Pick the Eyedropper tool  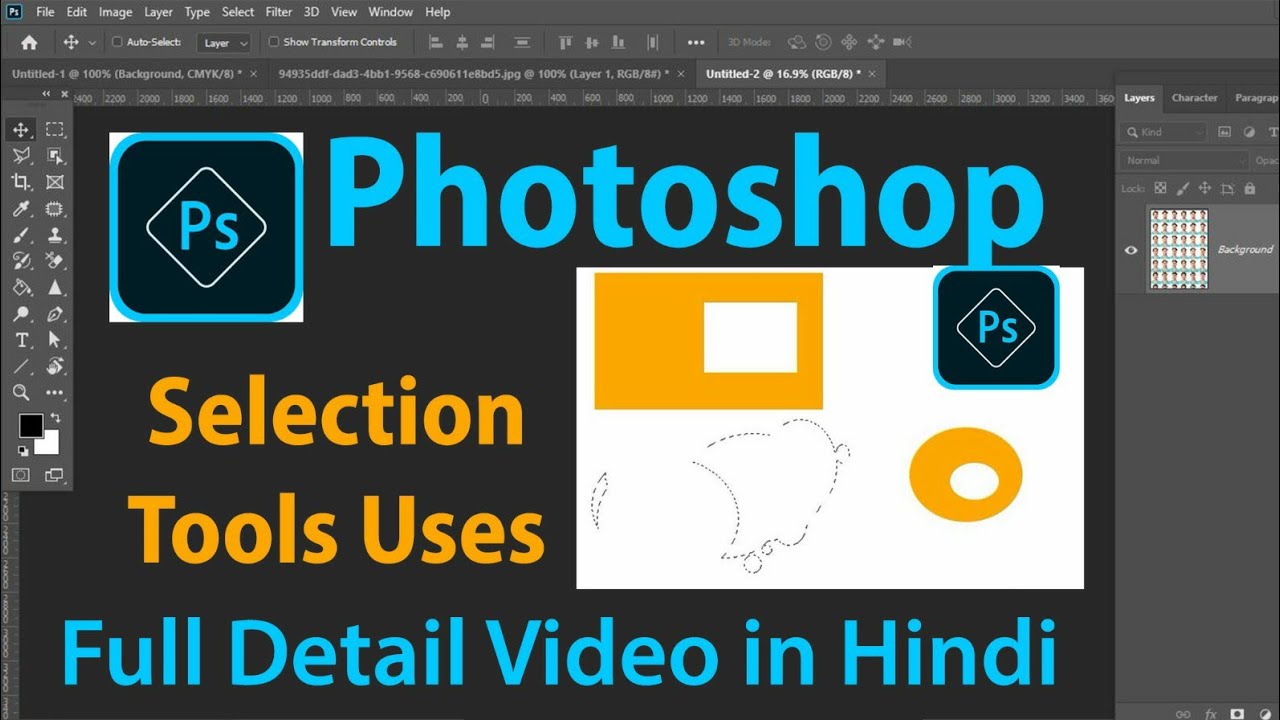click(x=21, y=208)
